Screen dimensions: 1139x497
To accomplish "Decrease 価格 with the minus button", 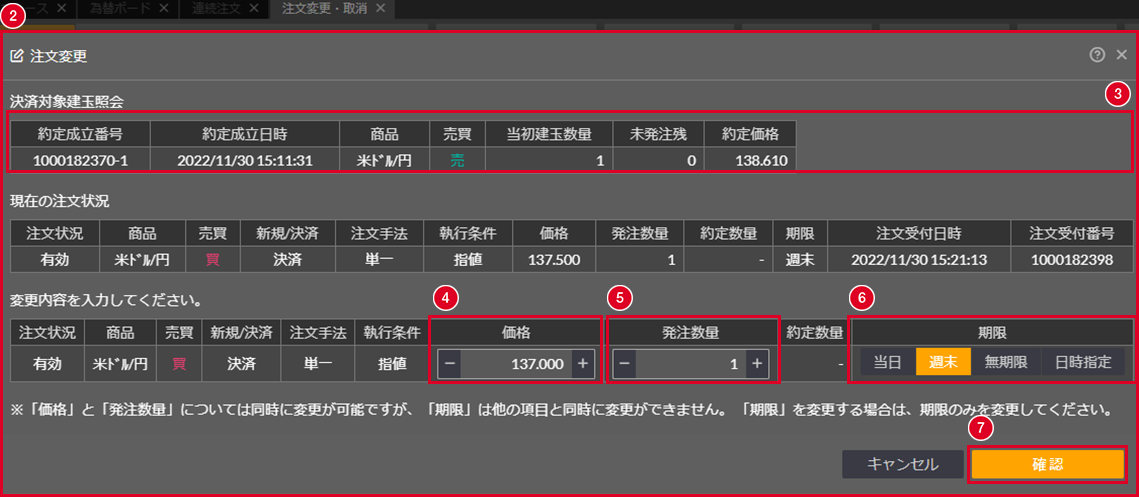I will pyautogui.click(x=450, y=363).
